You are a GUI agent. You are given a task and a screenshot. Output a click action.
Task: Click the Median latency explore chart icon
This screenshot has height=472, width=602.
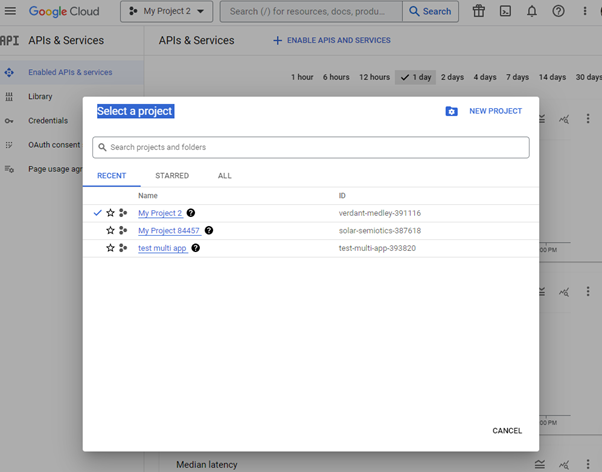click(564, 464)
